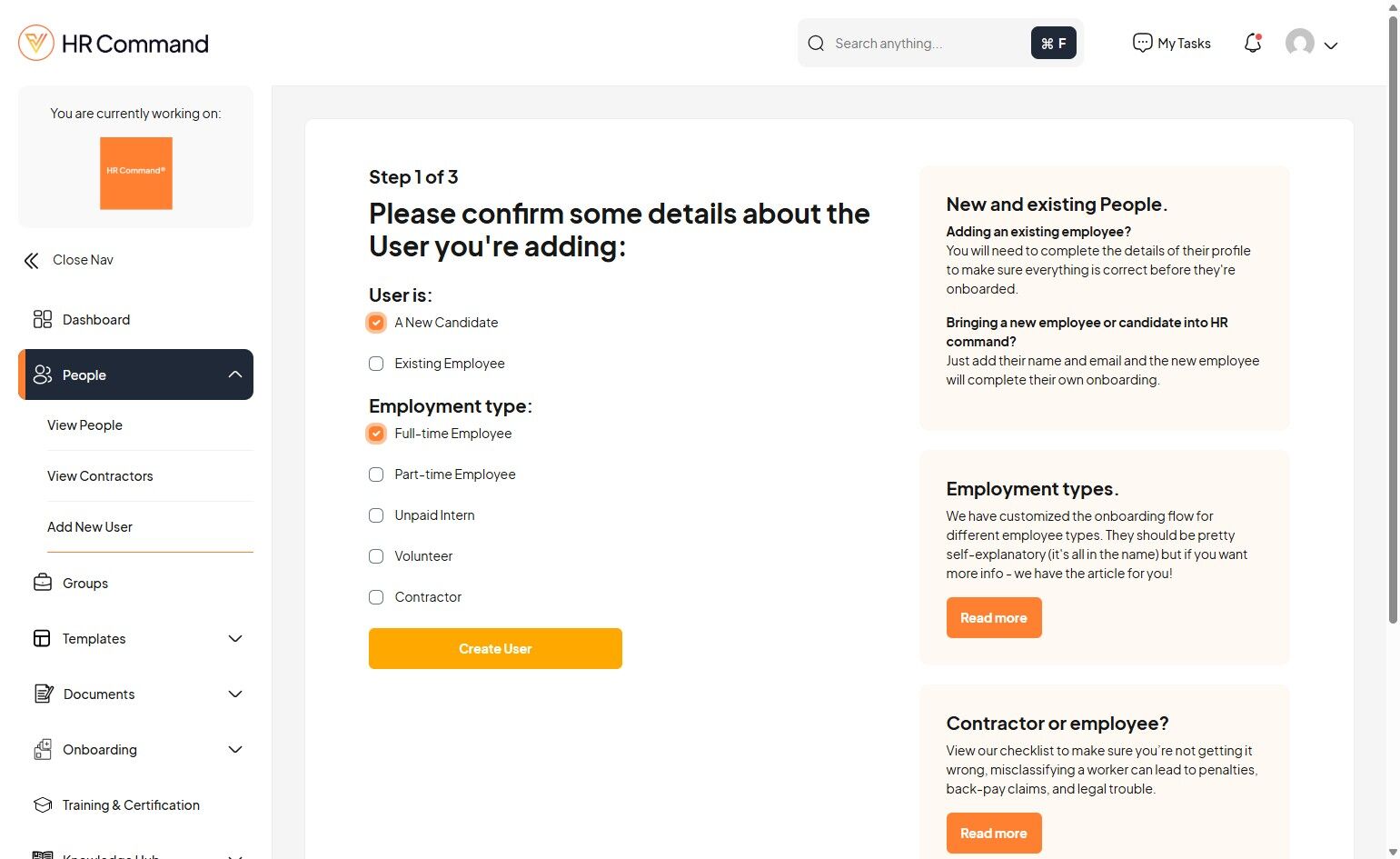
Task: Open View Contractors menu item
Action: pos(100,475)
